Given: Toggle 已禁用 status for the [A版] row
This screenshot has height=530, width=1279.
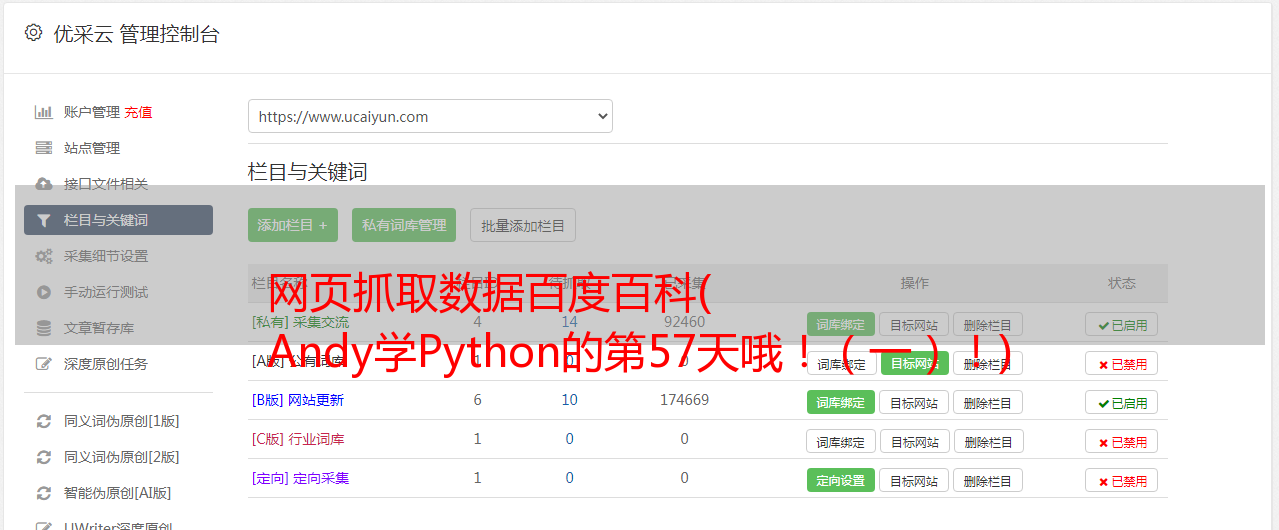Looking at the screenshot, I should [x=1122, y=363].
